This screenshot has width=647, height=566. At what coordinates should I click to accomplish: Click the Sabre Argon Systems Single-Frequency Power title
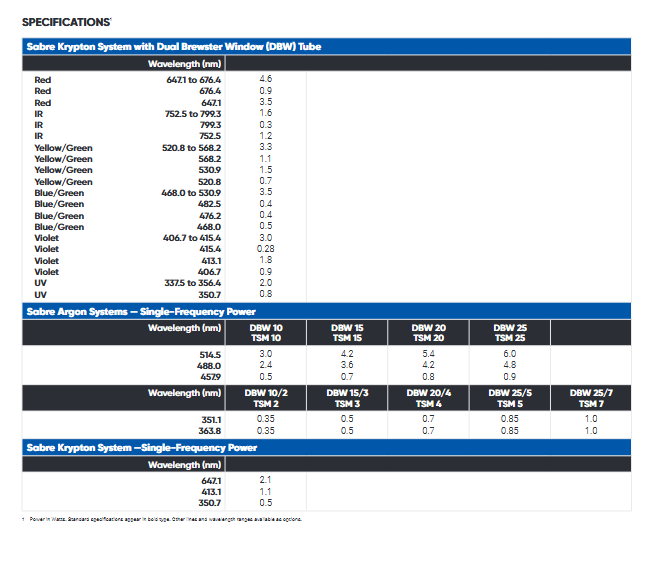tap(141, 311)
